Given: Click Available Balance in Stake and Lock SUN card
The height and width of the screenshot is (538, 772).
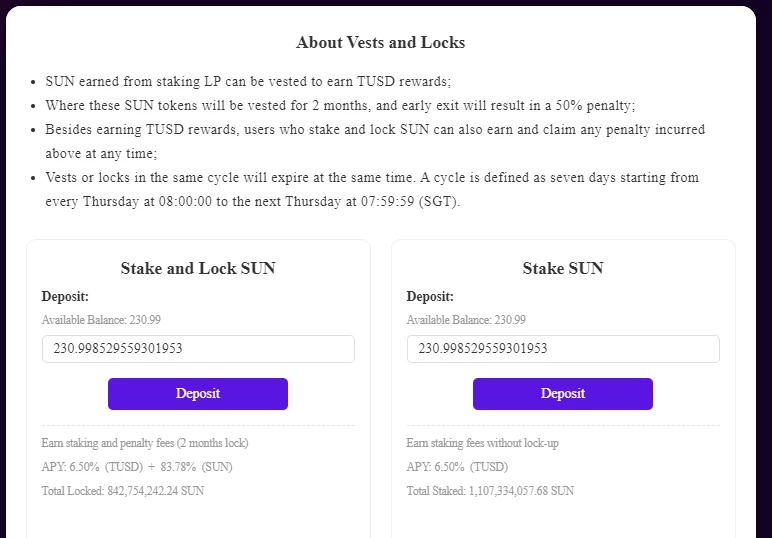Looking at the screenshot, I should (101, 320).
